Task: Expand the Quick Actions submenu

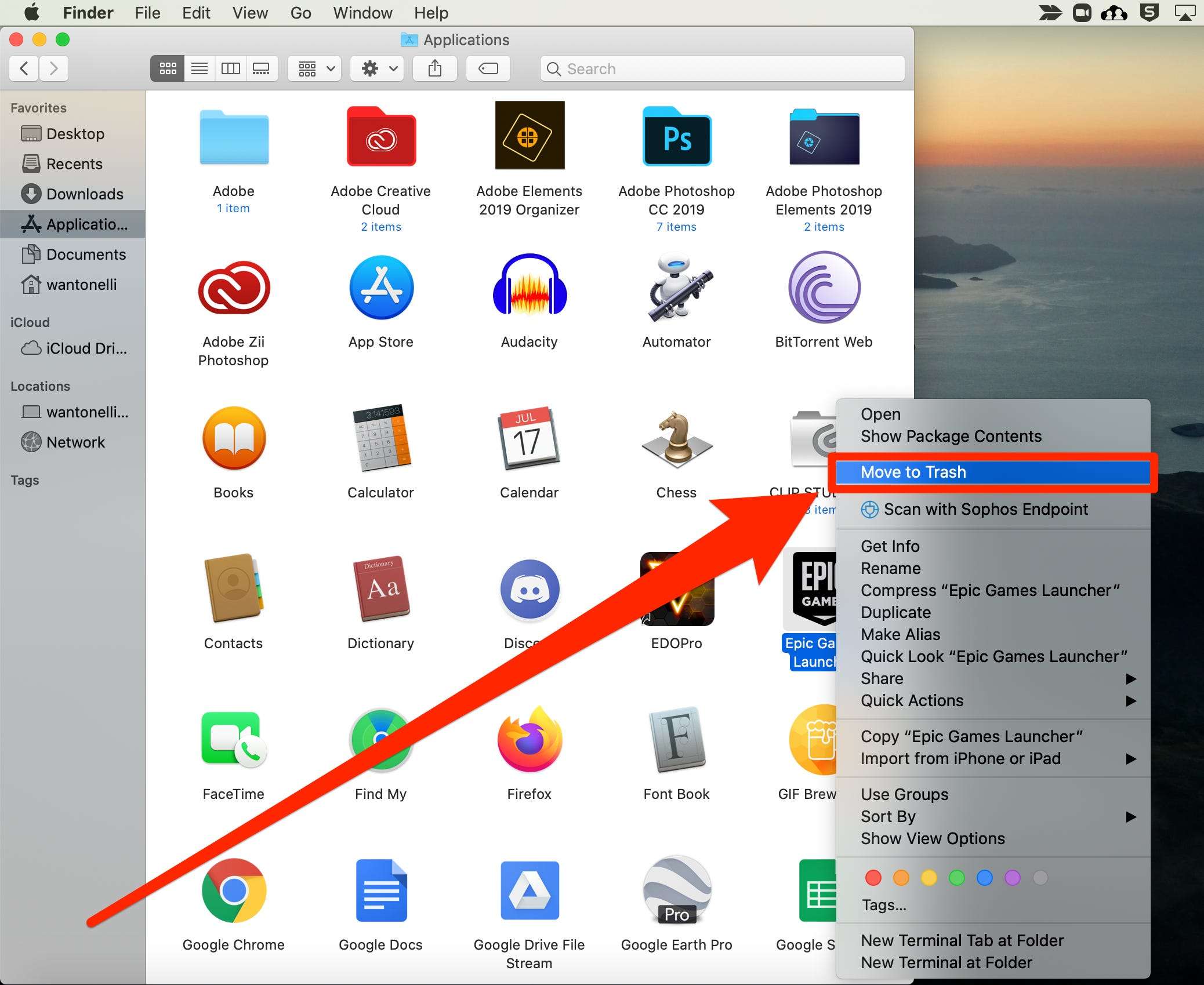Action: coord(992,700)
